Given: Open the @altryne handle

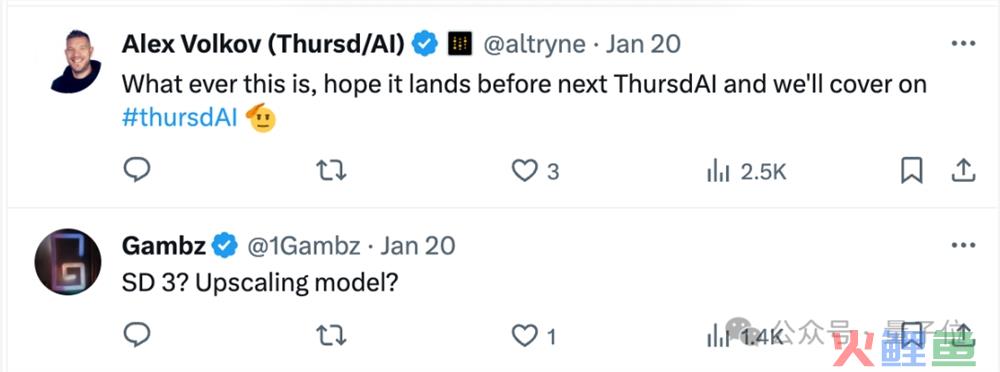Looking at the screenshot, I should (534, 44).
